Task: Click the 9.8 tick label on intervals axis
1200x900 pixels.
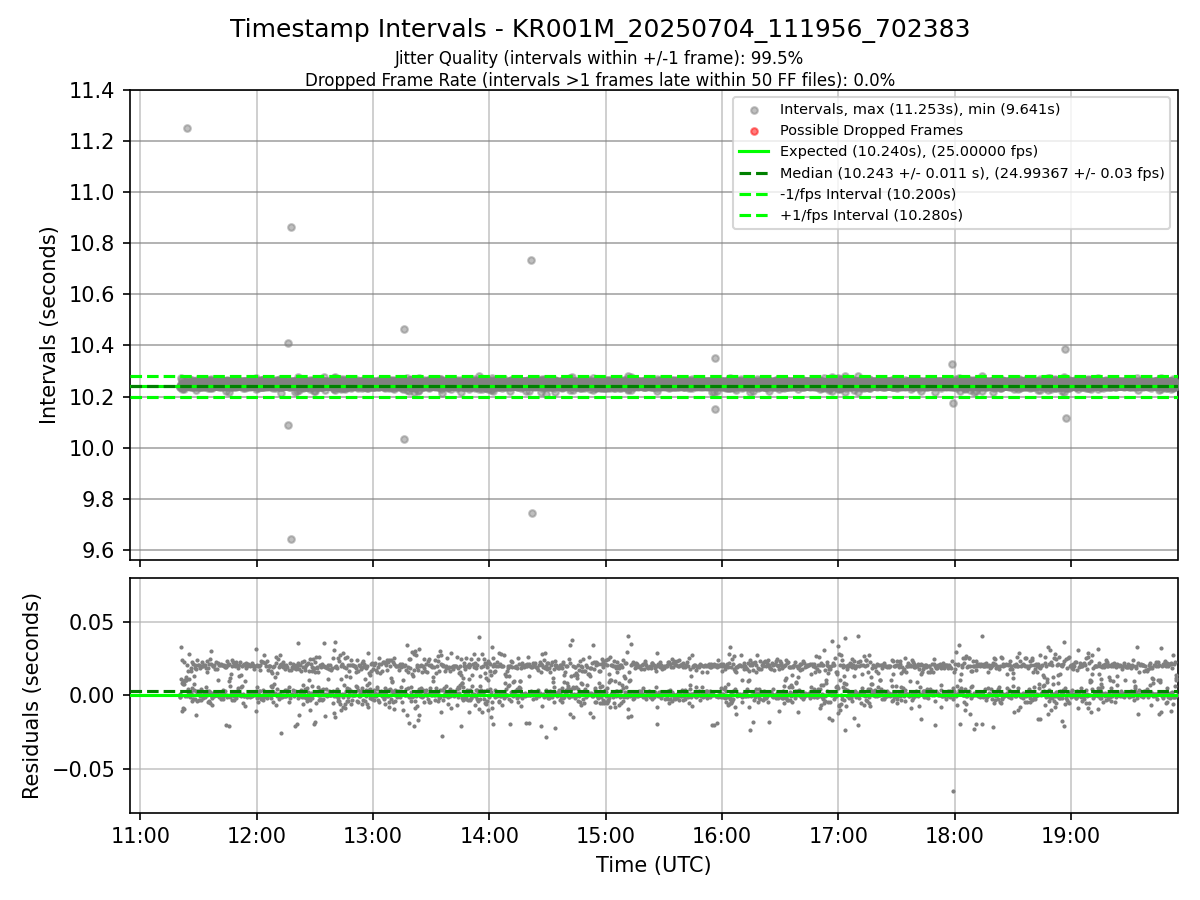Action: [100, 499]
